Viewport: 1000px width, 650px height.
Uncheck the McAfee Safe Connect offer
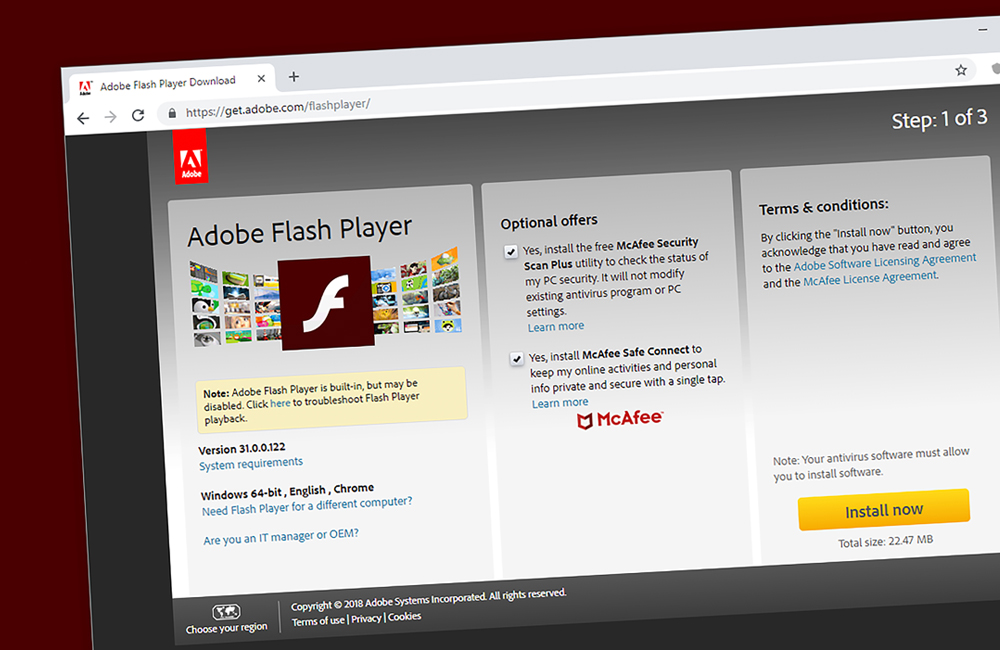click(516, 358)
